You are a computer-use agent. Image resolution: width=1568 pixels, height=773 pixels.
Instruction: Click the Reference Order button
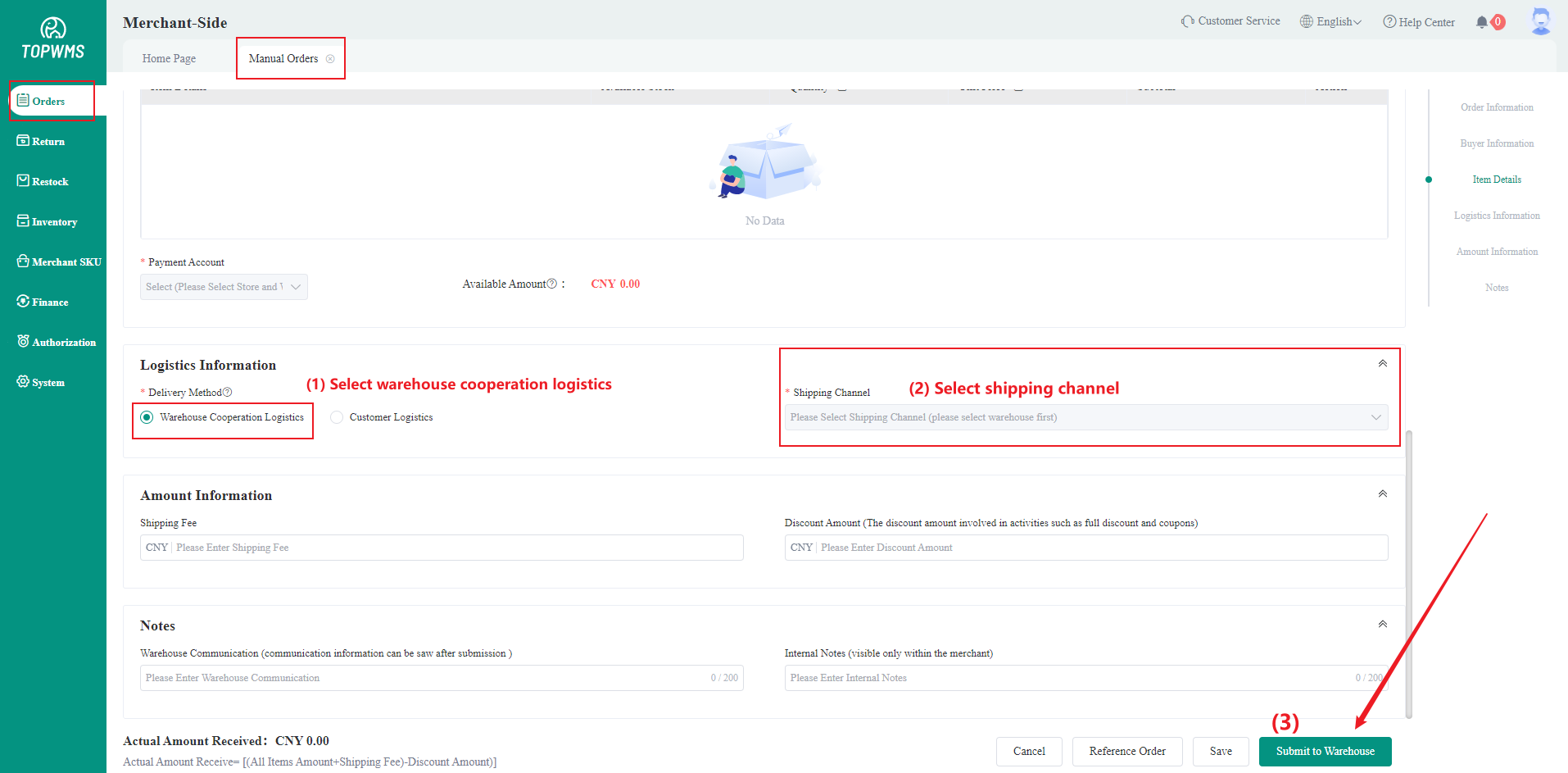[1126, 751]
